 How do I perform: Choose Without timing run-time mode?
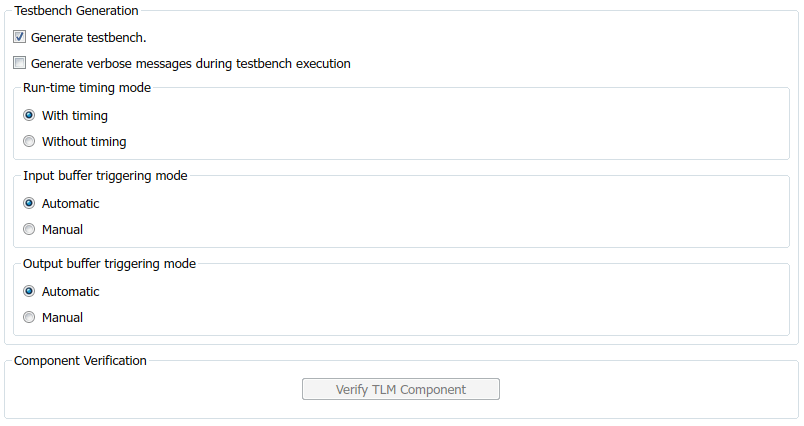tap(29, 142)
